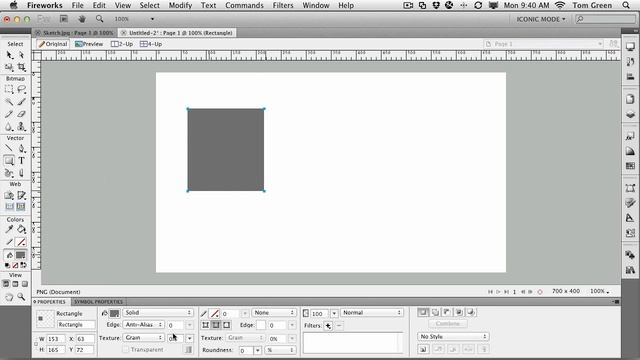
Task: Align stroke to inside of path
Action: tap(205, 325)
